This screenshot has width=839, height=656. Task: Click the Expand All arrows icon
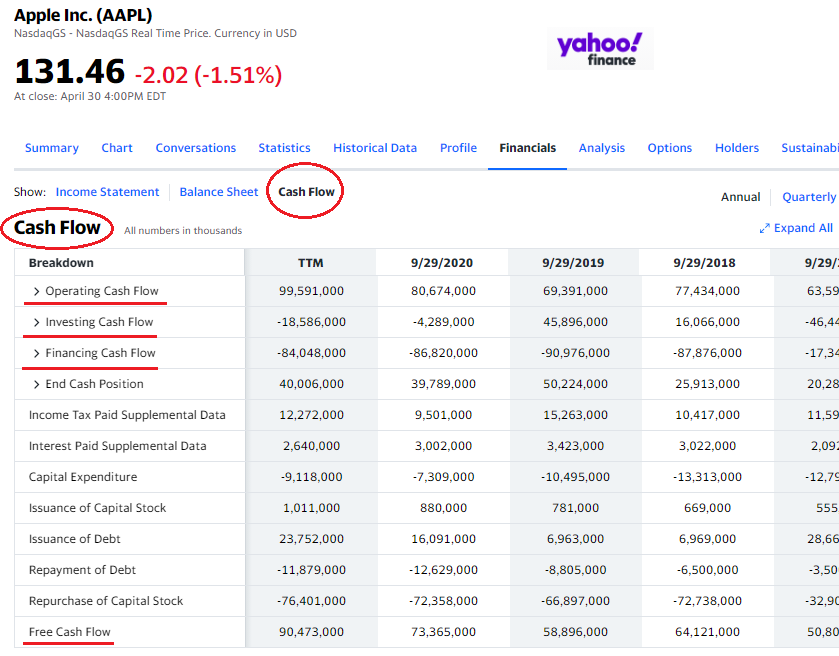[x=765, y=229]
